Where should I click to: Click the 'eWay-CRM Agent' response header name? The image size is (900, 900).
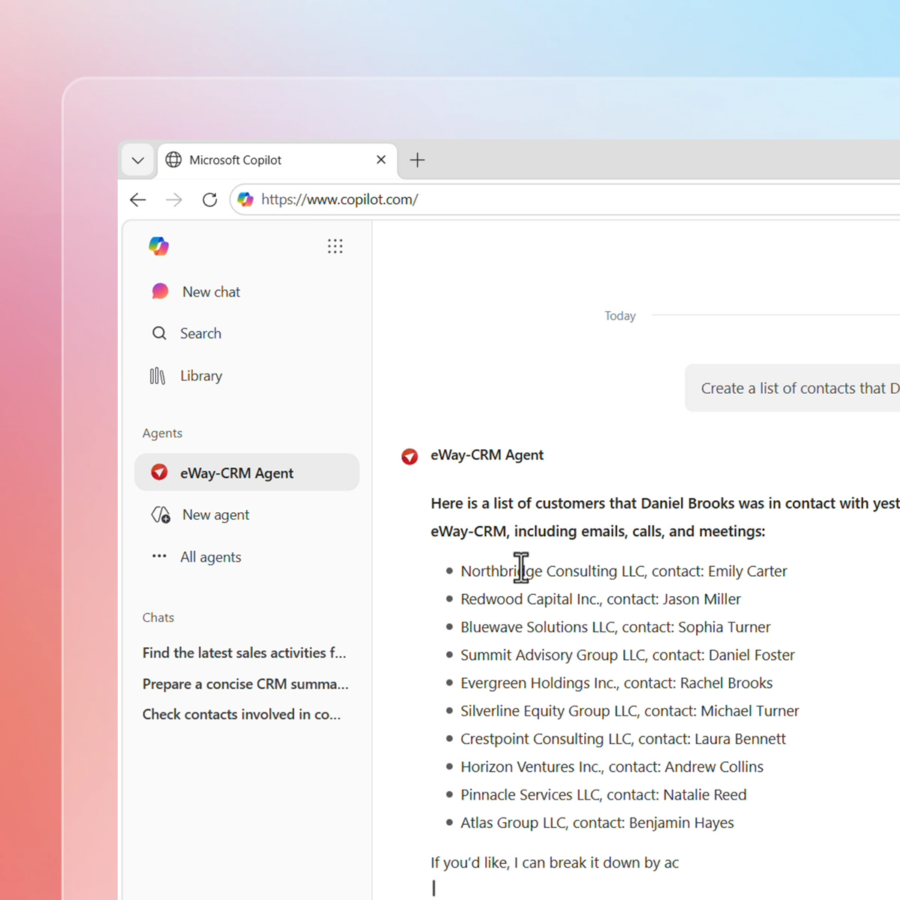pyautogui.click(x=487, y=455)
